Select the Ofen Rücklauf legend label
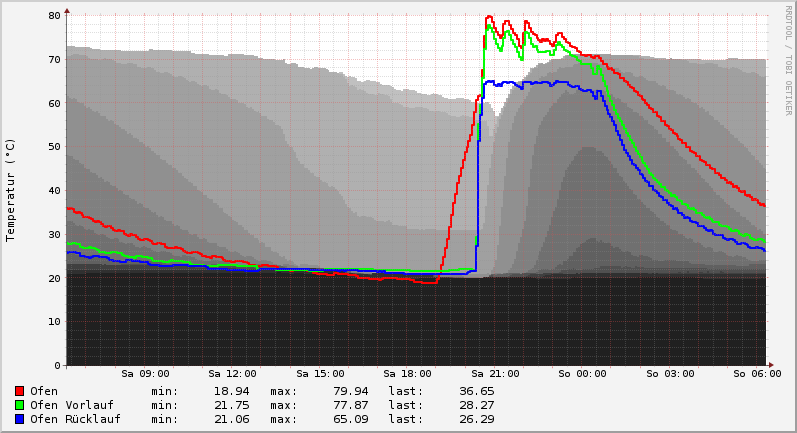The image size is (797, 433). (x=75, y=419)
